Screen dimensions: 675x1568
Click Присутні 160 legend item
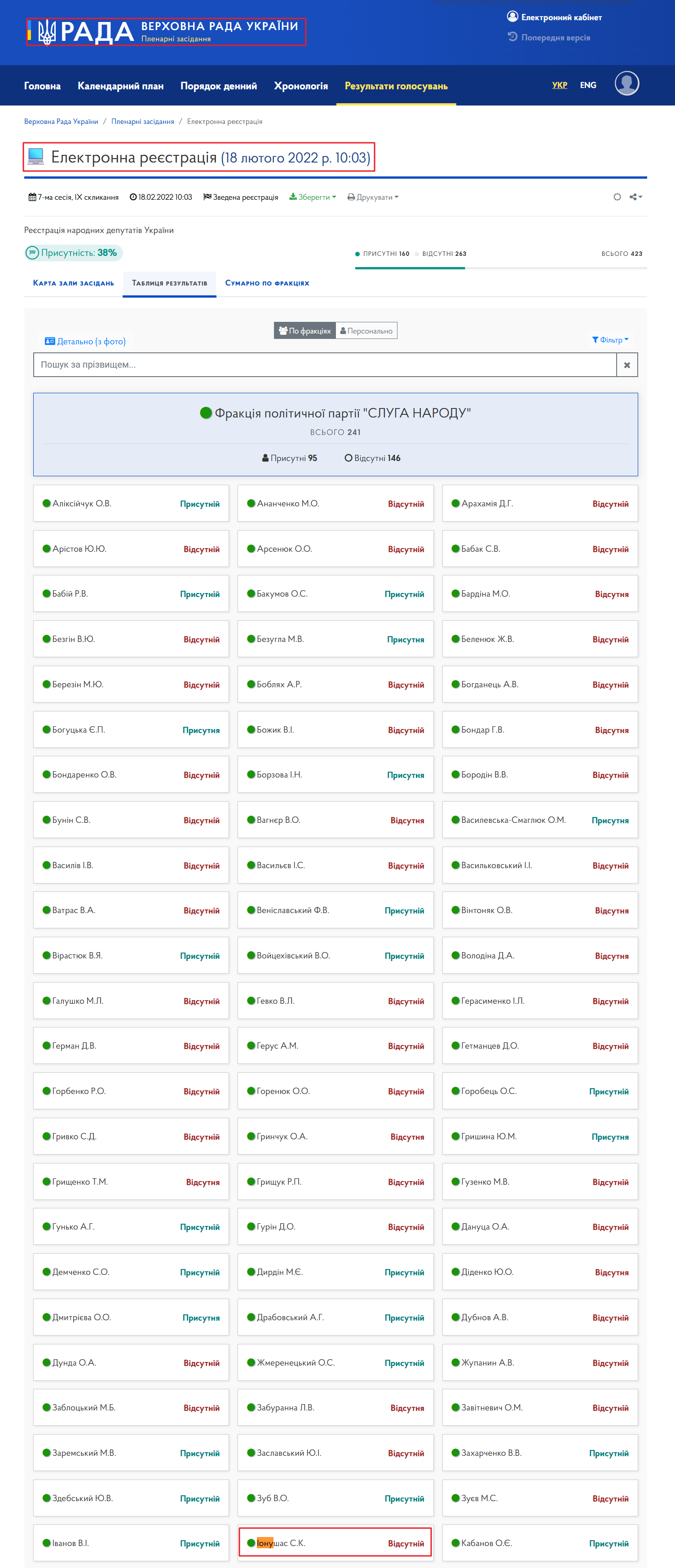point(382,254)
